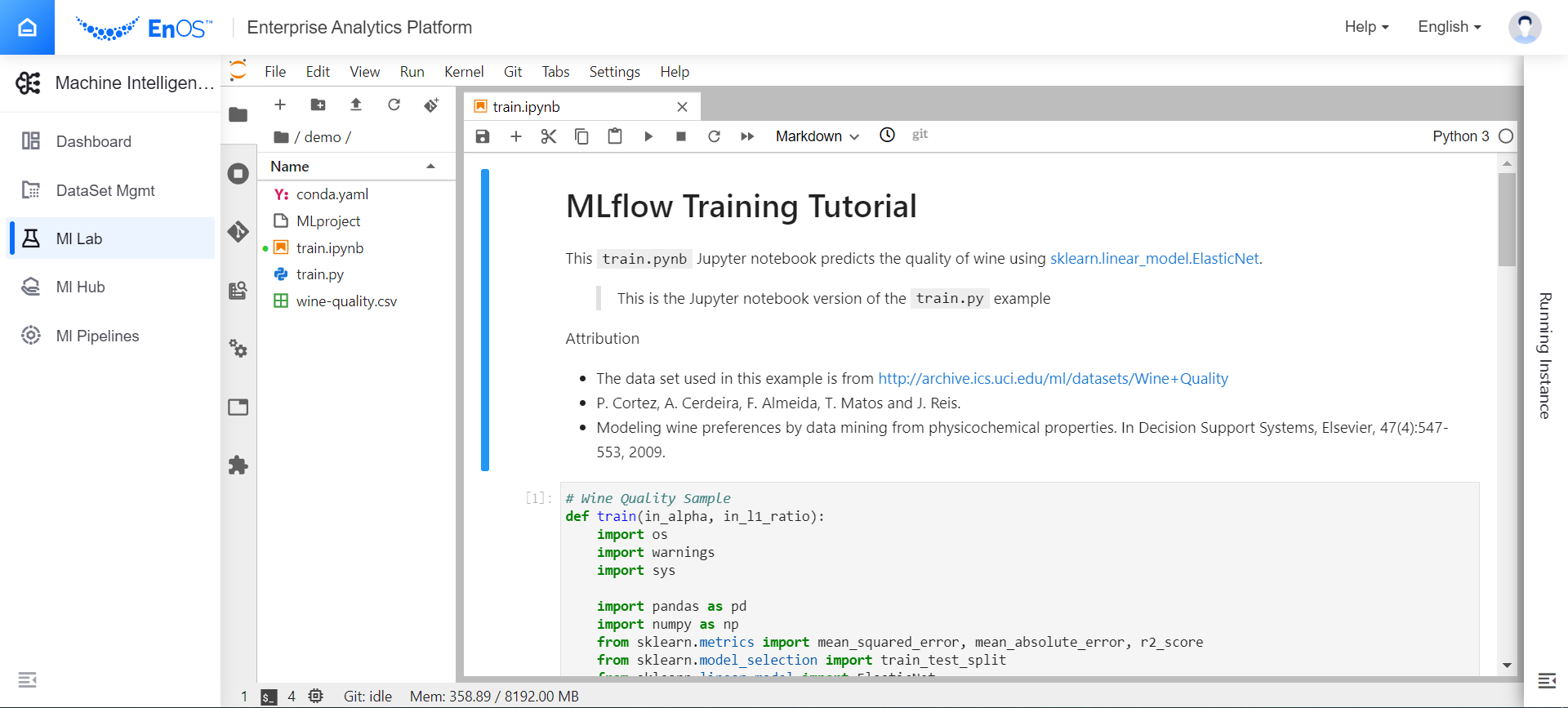This screenshot has width=1568, height=708.
Task: Open the property inspector gears sidebar icon
Action: pos(238,349)
